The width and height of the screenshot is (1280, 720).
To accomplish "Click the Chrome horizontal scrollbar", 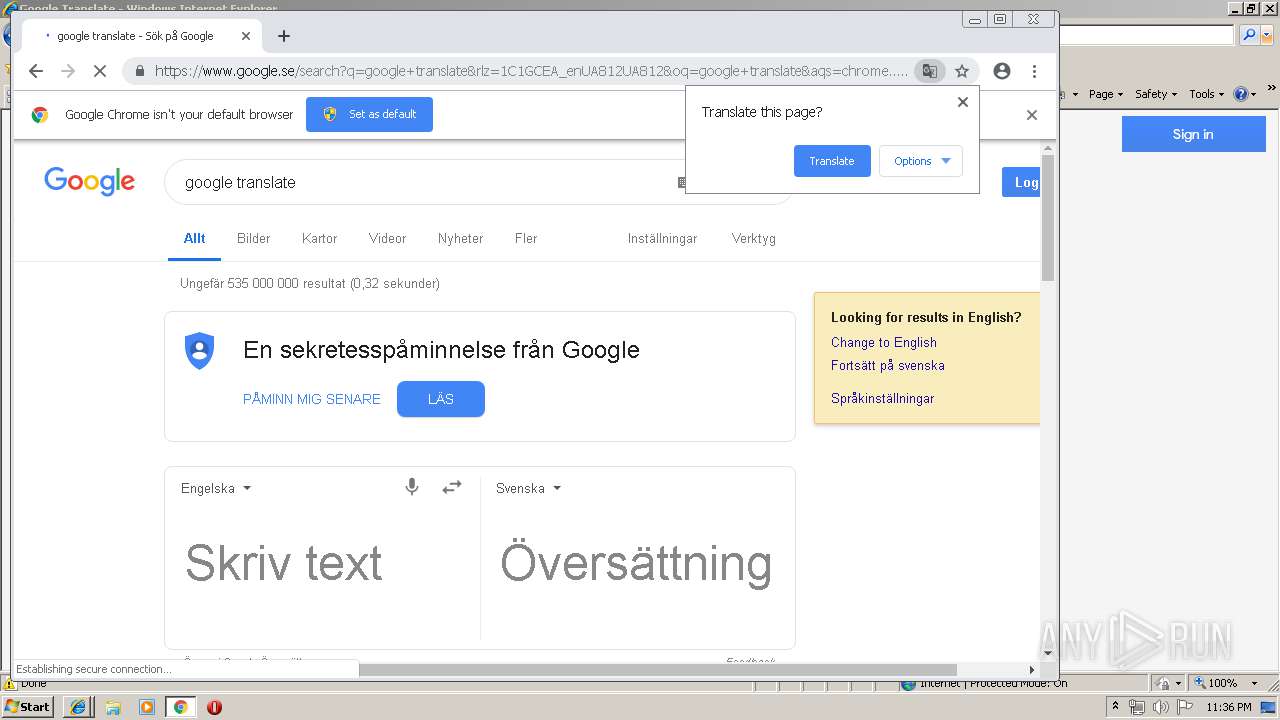I will click(x=658, y=669).
